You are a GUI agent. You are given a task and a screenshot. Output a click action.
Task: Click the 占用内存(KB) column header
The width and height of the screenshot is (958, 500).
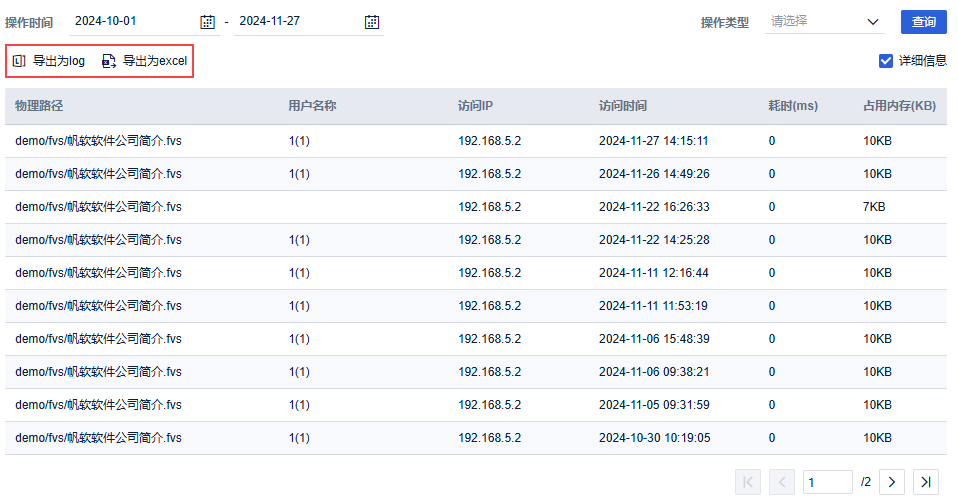pos(899,106)
